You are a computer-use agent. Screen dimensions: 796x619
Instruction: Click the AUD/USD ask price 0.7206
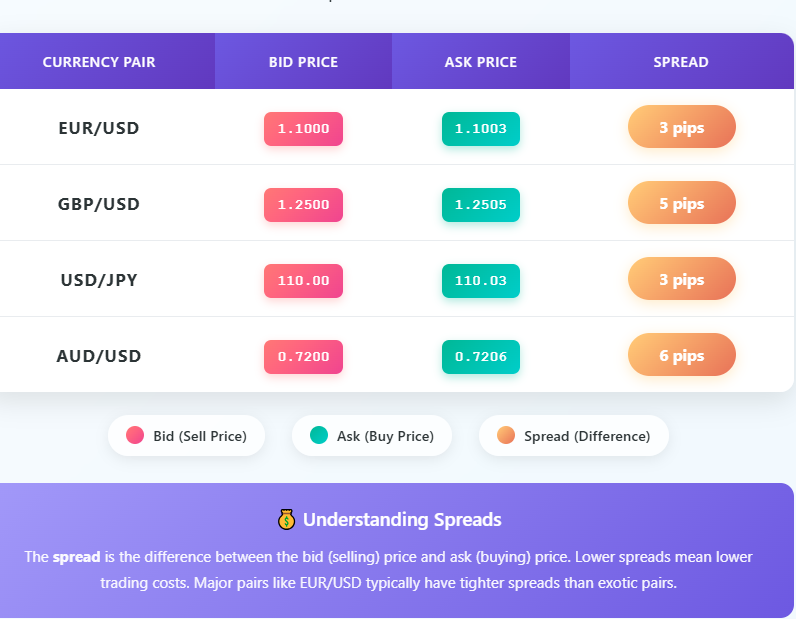(481, 357)
